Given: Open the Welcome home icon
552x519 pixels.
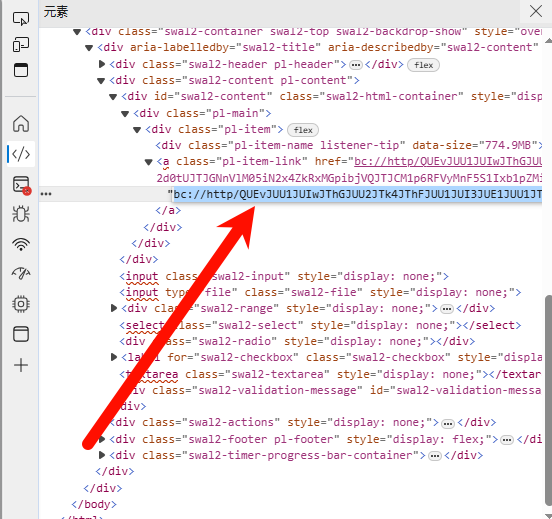Looking at the screenshot, I should point(21,124).
